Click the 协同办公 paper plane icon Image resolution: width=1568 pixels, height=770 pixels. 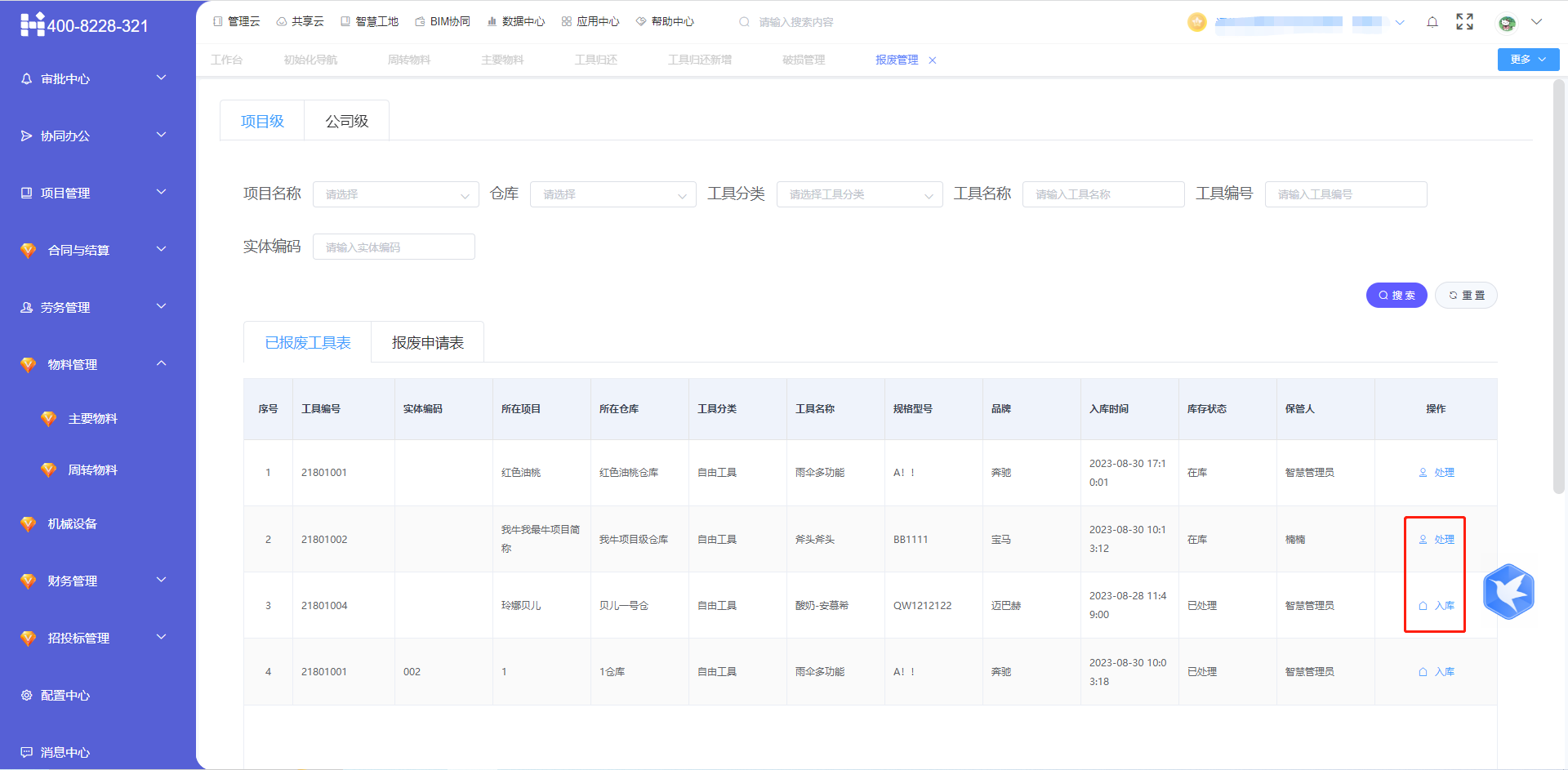(26, 136)
